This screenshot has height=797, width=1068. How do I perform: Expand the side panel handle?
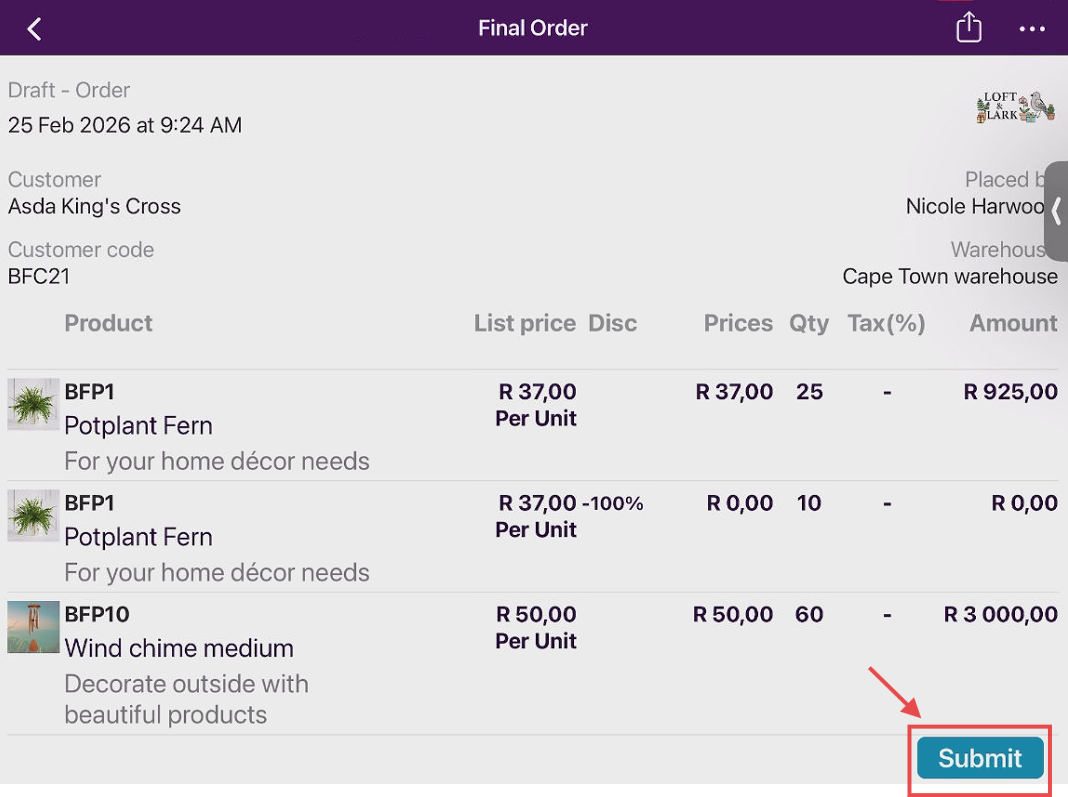coord(1056,211)
